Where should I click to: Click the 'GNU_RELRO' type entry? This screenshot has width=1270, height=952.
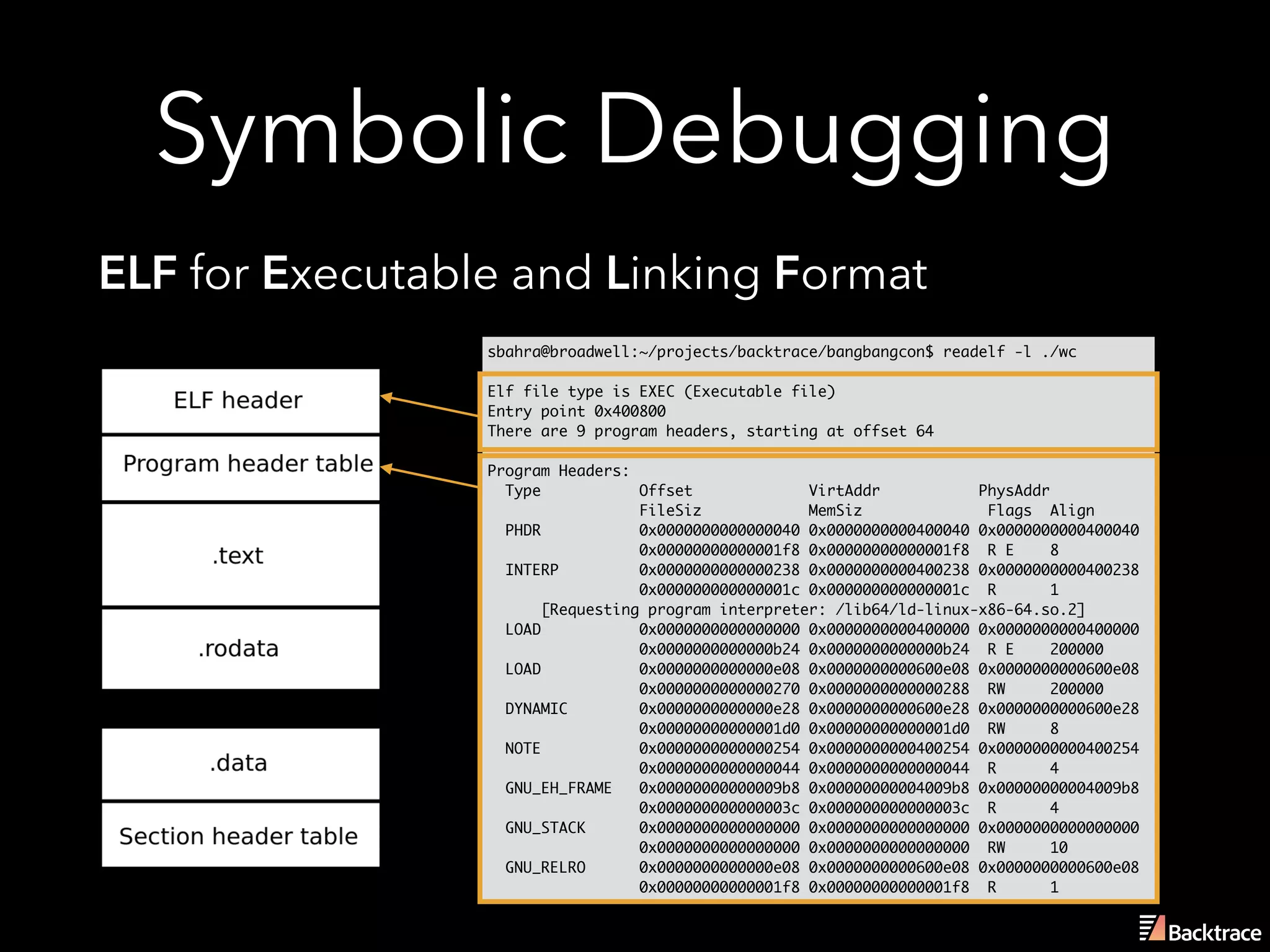pyautogui.click(x=545, y=868)
